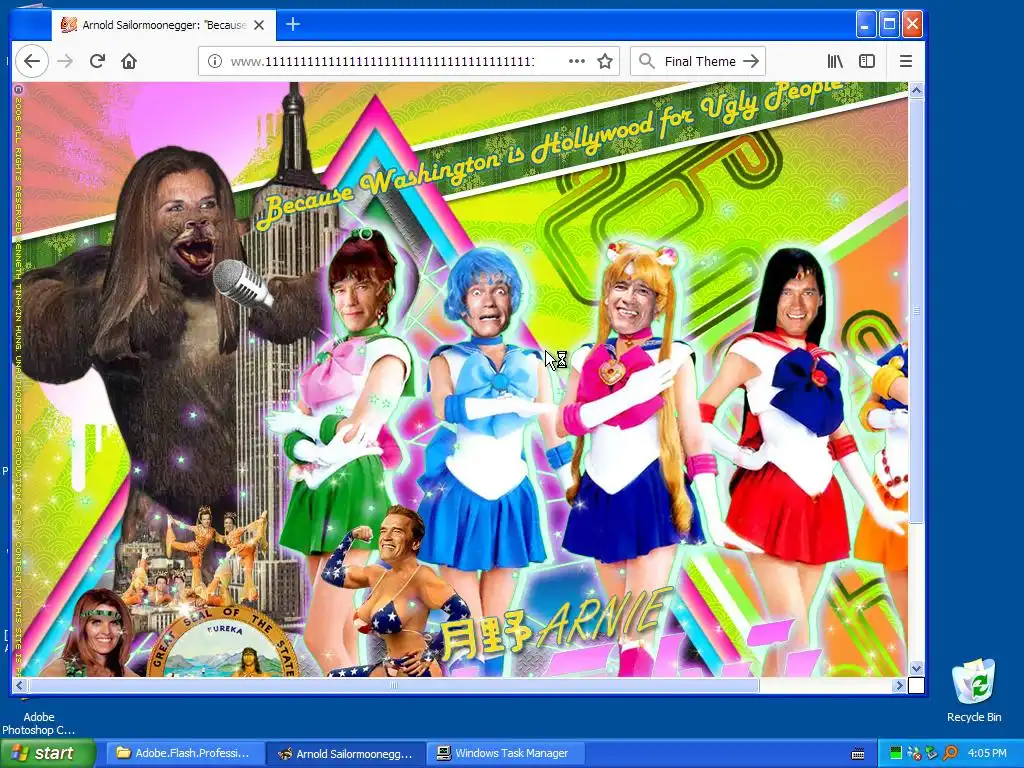Click the forward navigation arrow
The image size is (1024, 768).
[65, 61]
